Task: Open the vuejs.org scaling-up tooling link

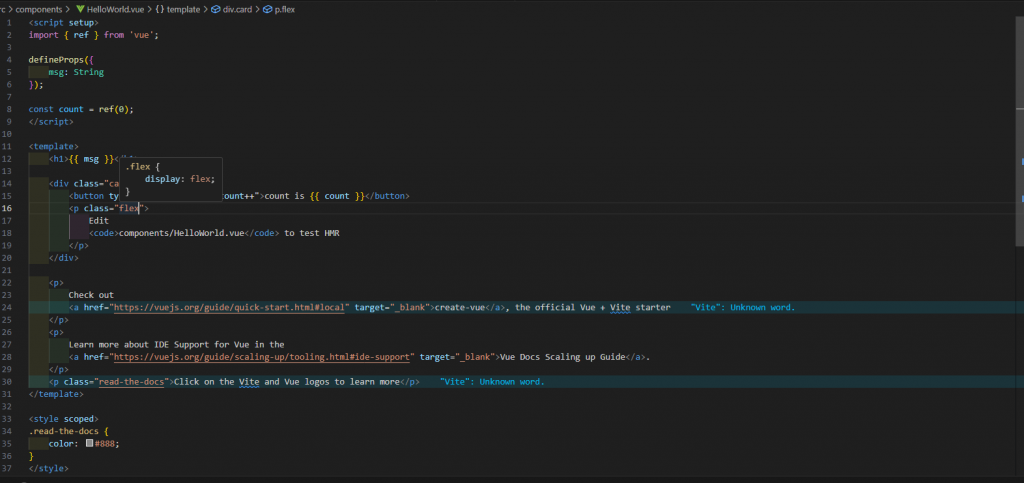Action: click(262, 357)
